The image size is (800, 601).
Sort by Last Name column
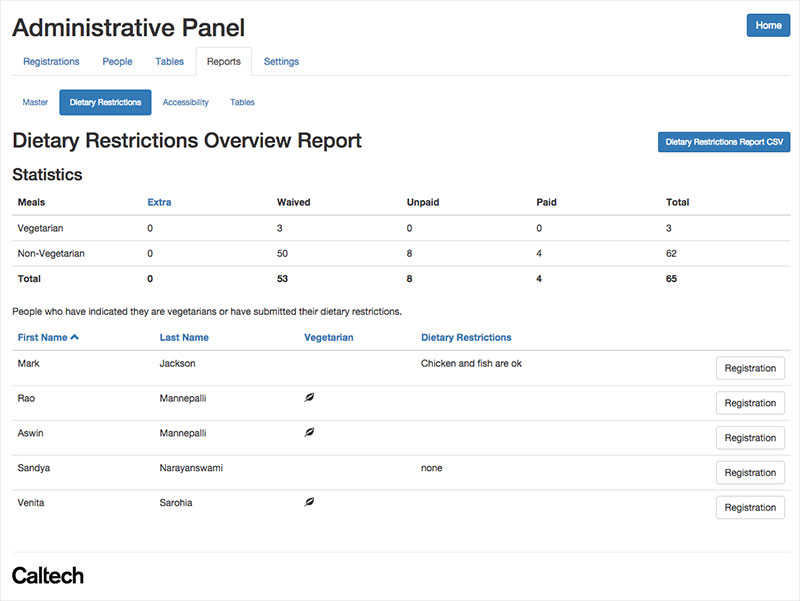[184, 338]
